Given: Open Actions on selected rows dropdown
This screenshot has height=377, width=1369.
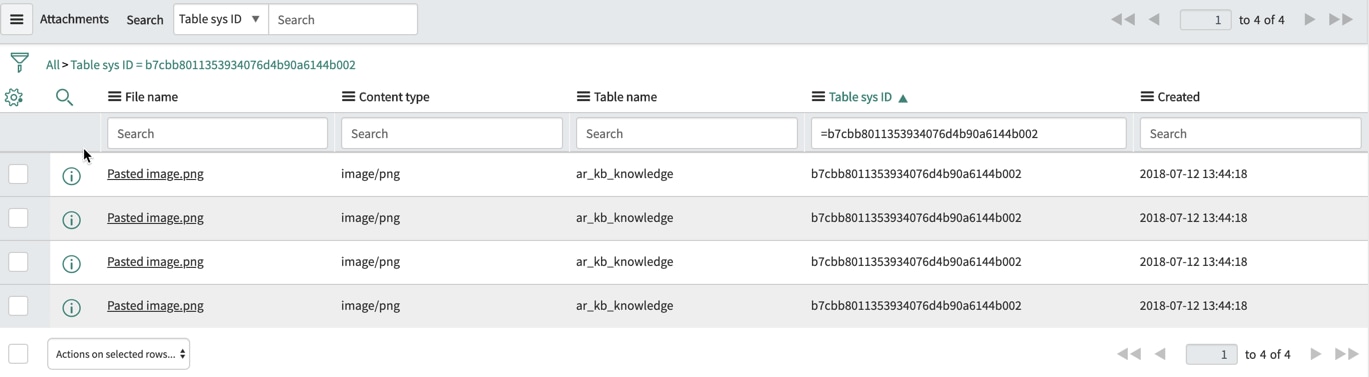Looking at the screenshot, I should [119, 354].
